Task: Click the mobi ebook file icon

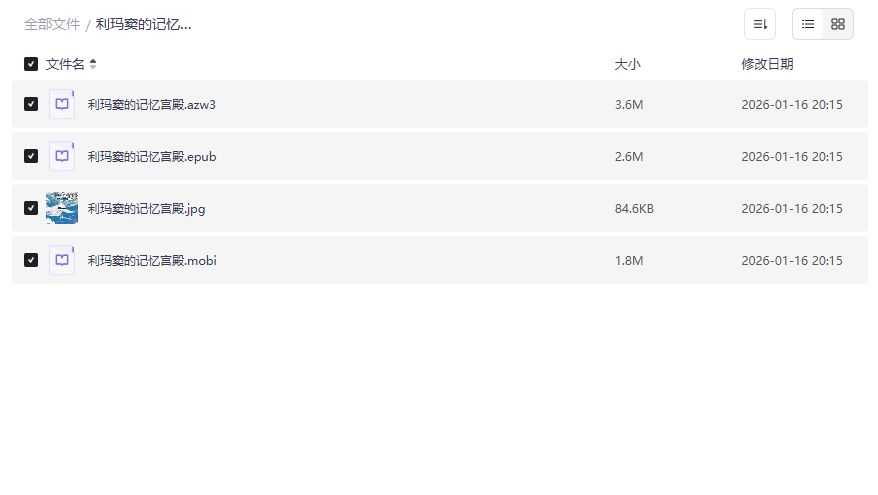Action: click(x=62, y=260)
